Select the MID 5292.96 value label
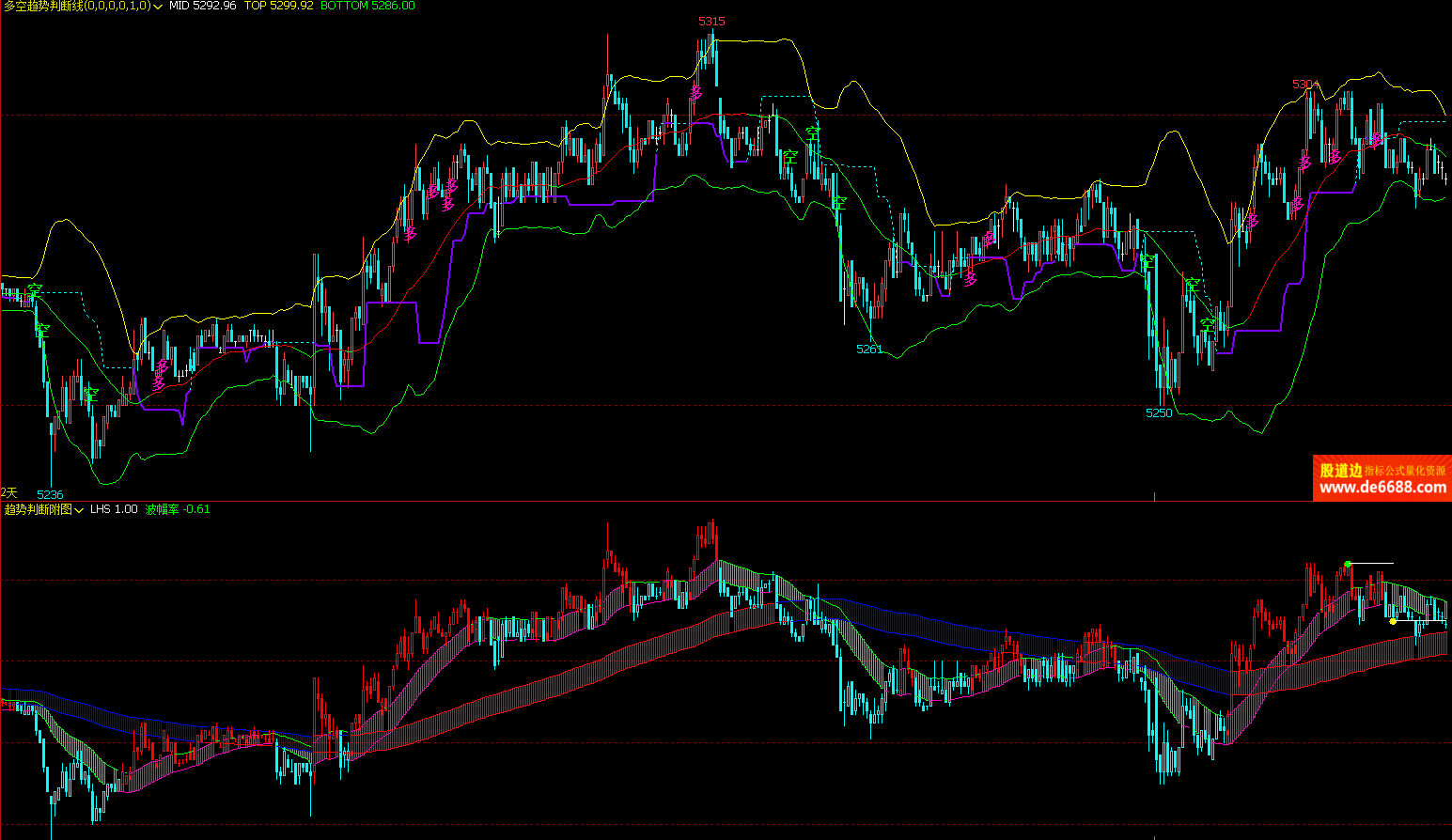This screenshot has width=1452, height=840. point(202,7)
